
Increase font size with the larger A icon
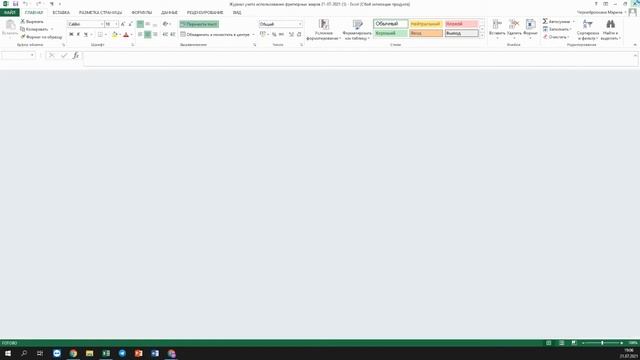click(123, 24)
